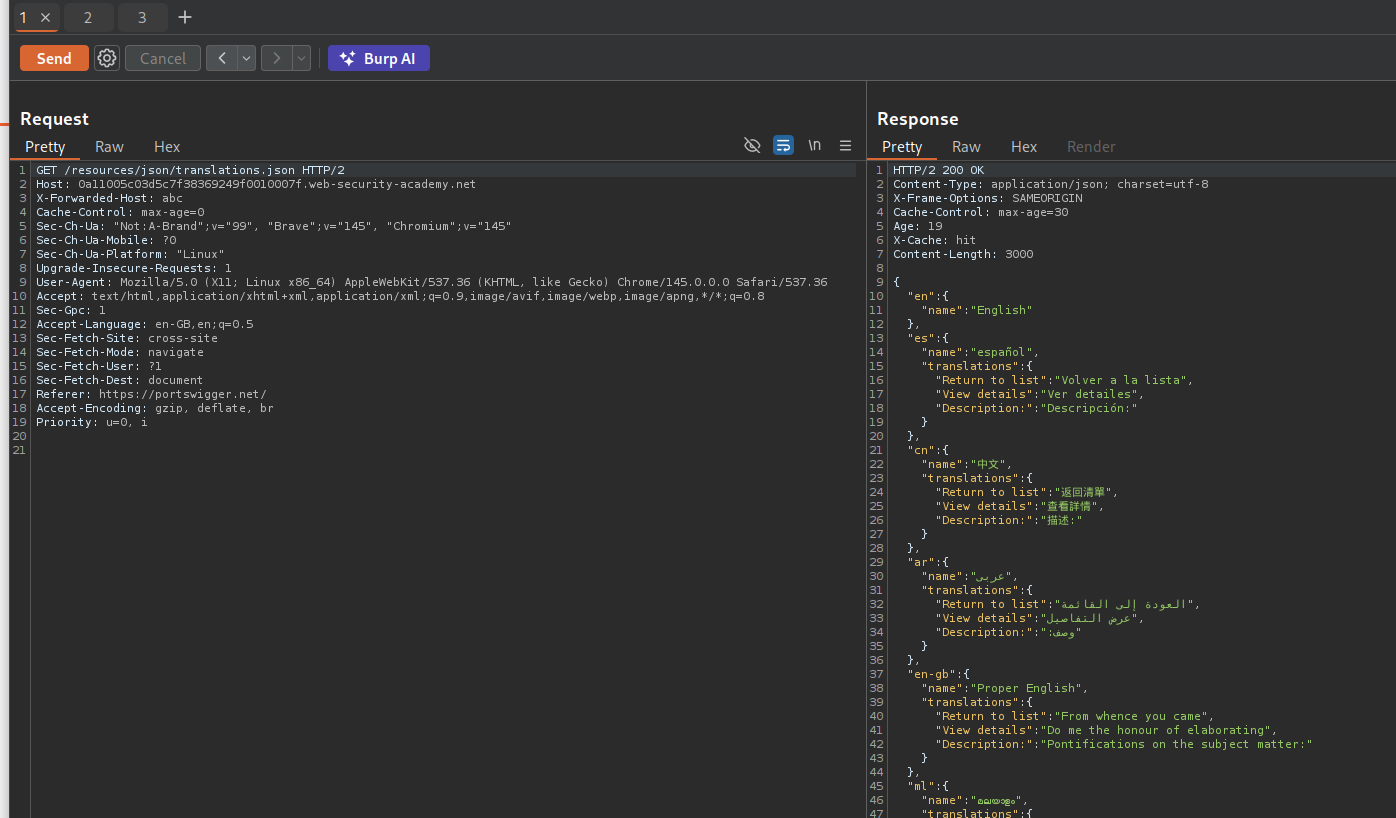Open the response Hex view tab
Image resolution: width=1396 pixels, height=818 pixels.
1024,146
